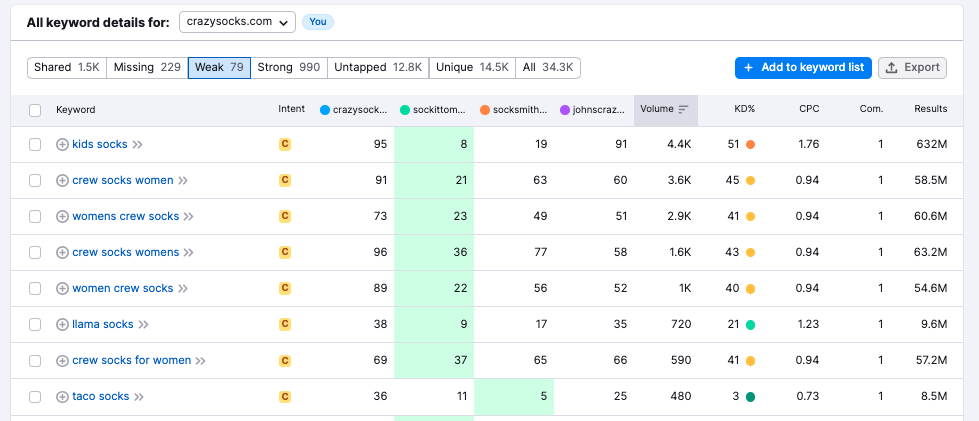
Task: Click the intent C badge for kids socks
Action: click(285, 144)
